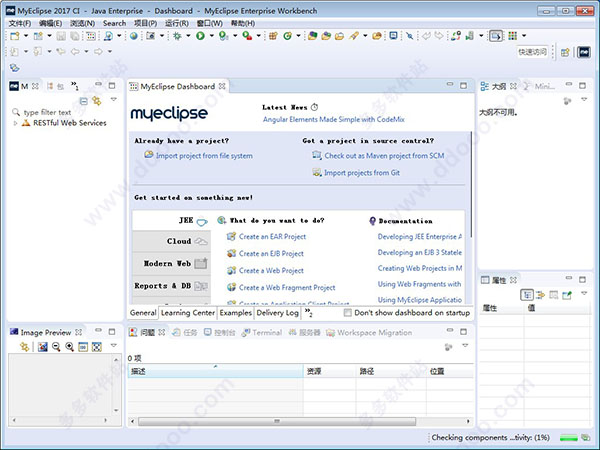This screenshot has width=600, height=450.
Task: Switch to Examples tab
Action: (236, 313)
